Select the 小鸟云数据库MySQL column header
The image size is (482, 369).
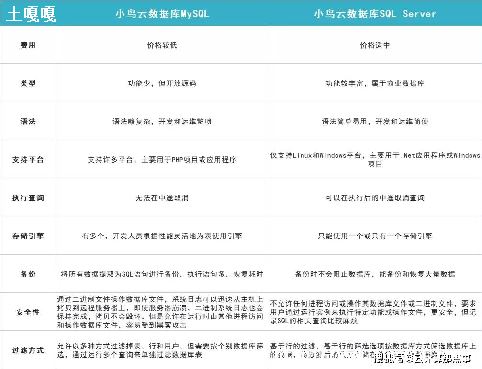162,14
